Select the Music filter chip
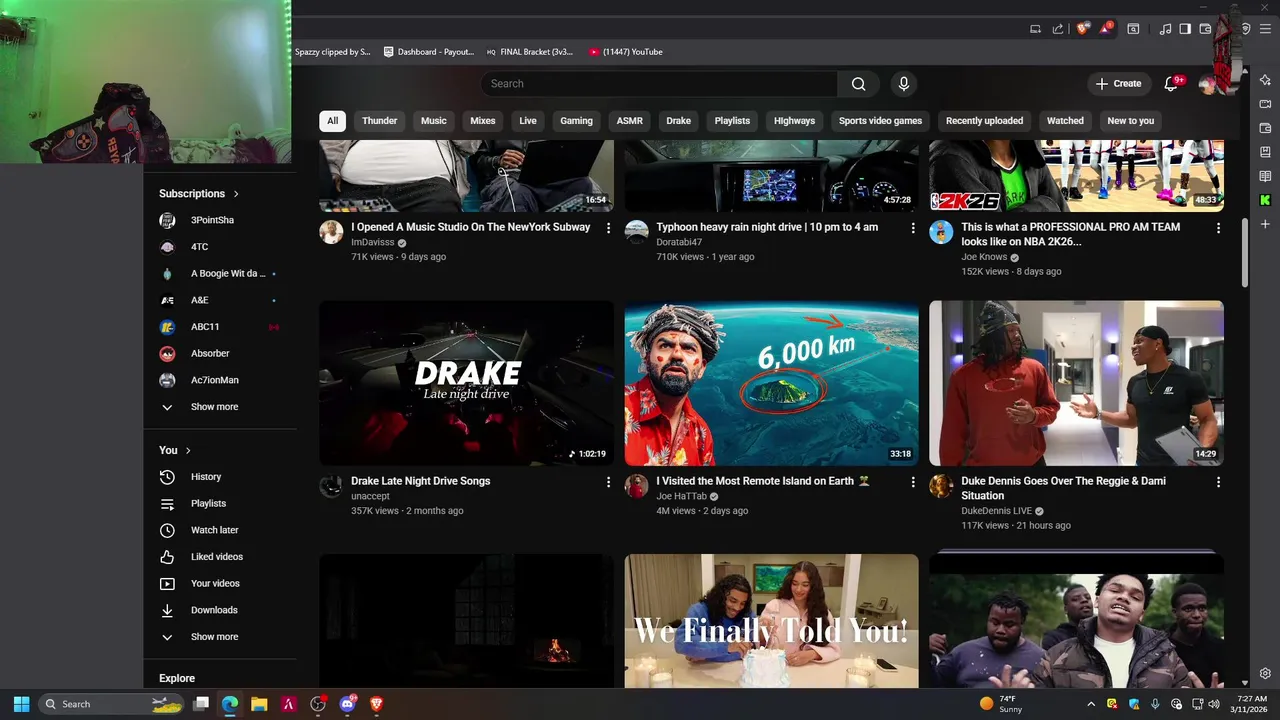Image resolution: width=1280 pixels, height=720 pixels. 434,121
